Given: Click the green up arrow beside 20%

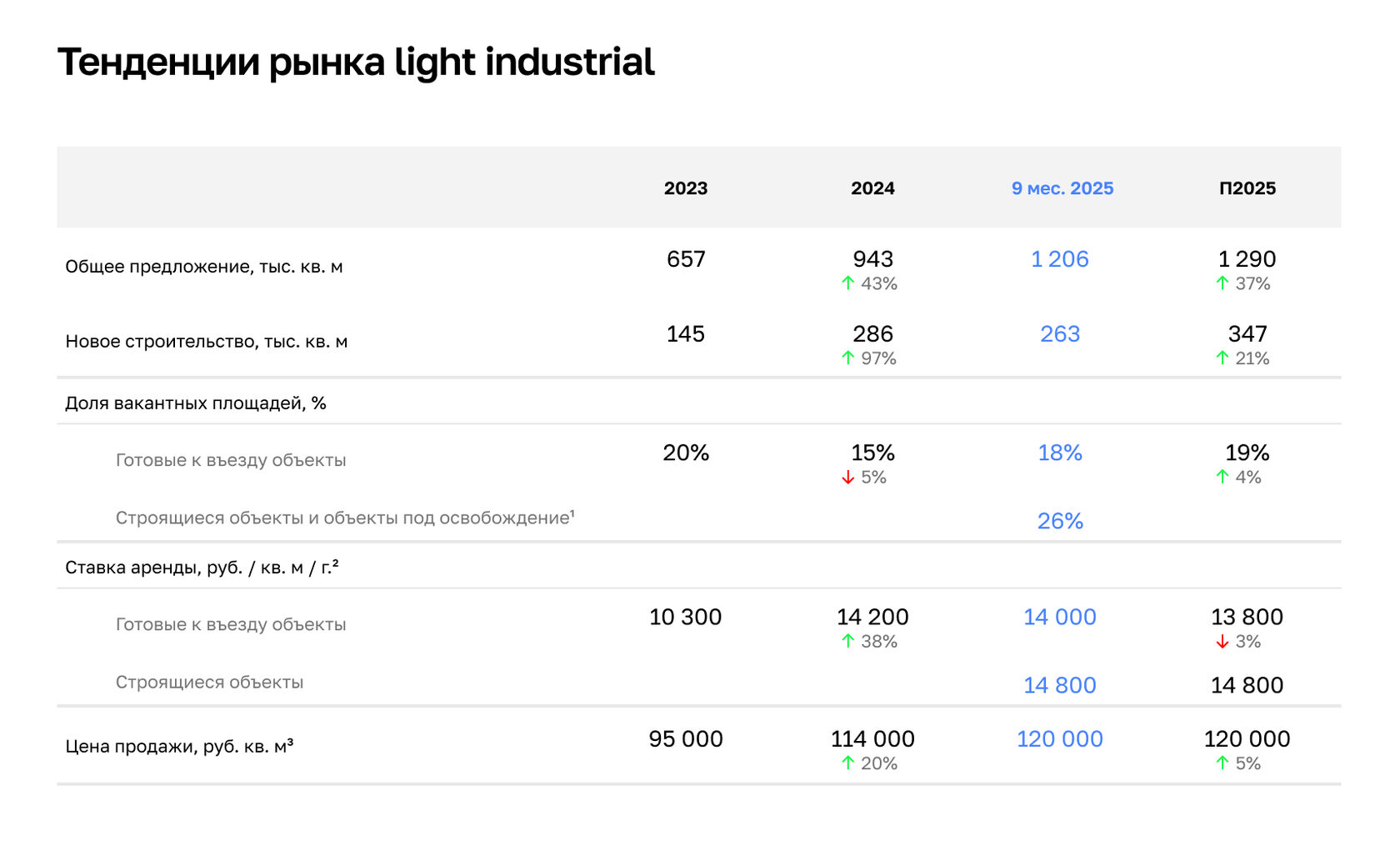Looking at the screenshot, I should coord(848,763).
